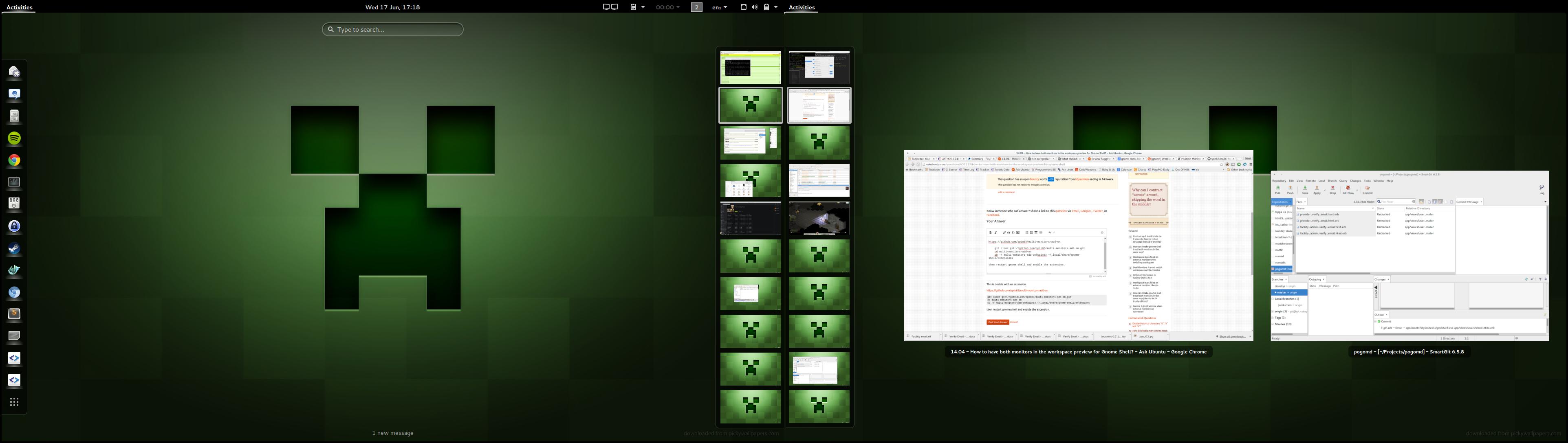
Task: Launch Steam from the dash
Action: coord(14,248)
